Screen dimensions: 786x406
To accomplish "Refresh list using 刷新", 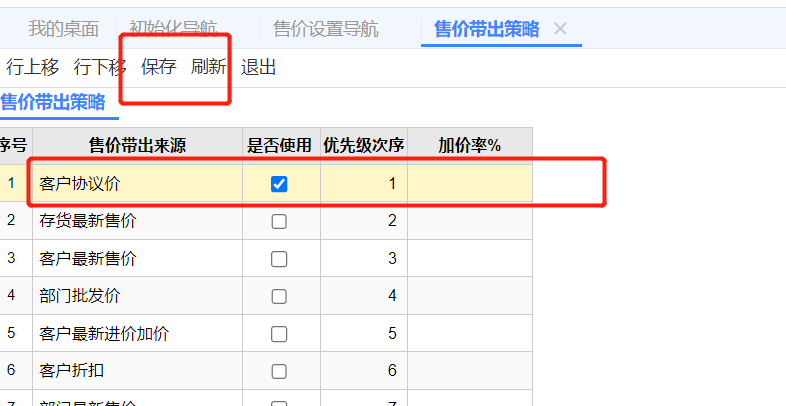I will [209, 67].
